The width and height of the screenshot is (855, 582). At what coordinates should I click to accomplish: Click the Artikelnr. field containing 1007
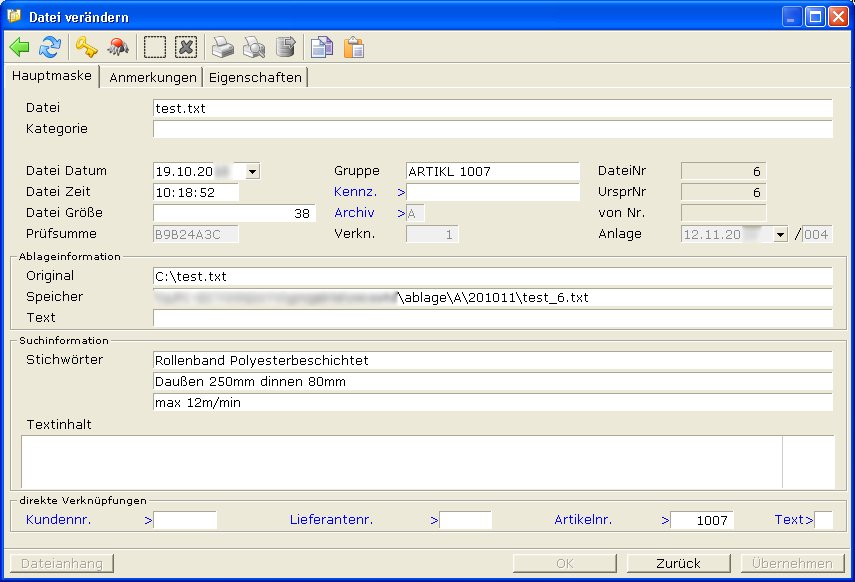[702, 520]
